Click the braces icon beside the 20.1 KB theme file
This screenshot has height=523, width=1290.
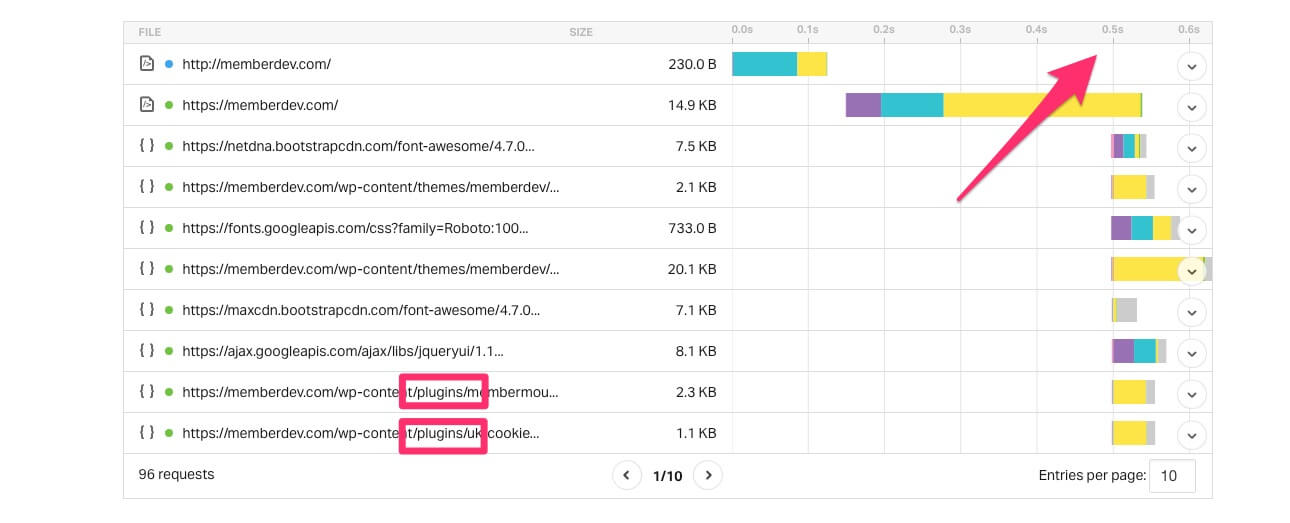[x=146, y=269]
